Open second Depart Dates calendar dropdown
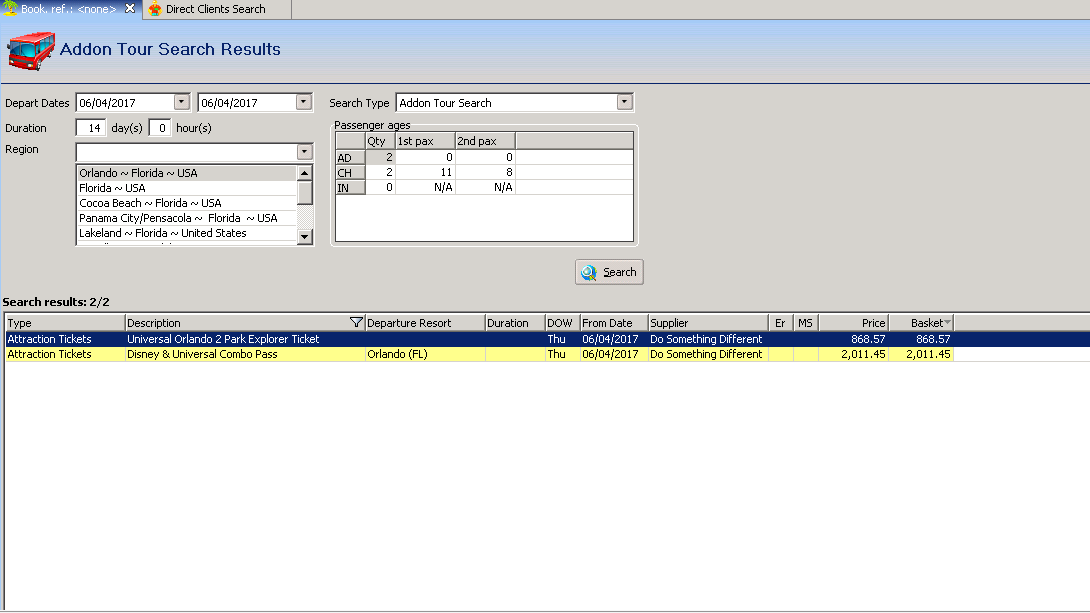This screenshot has height=613, width=1090. pyautogui.click(x=303, y=102)
